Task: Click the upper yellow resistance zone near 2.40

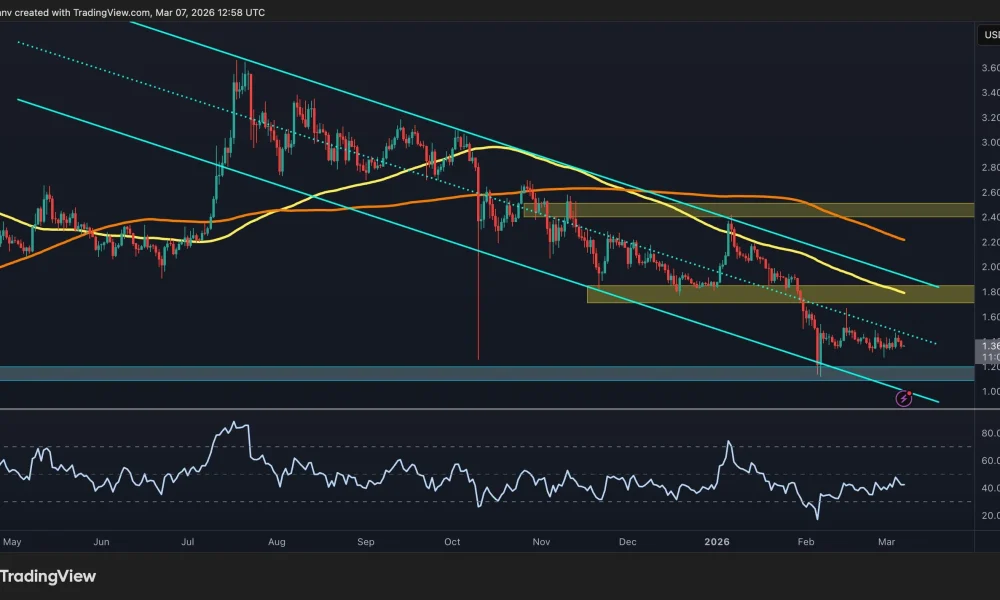Action: coord(750,210)
